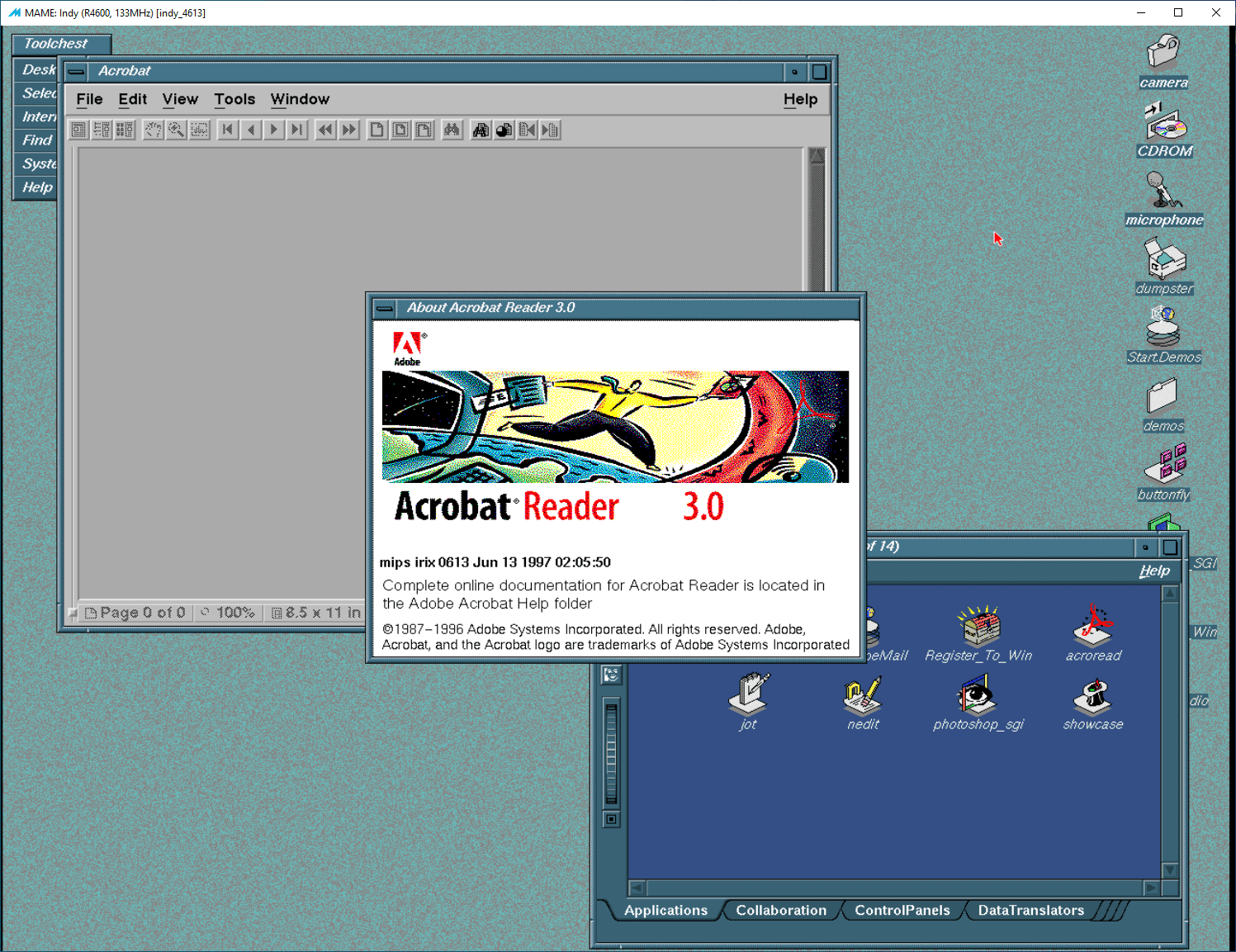The height and width of the screenshot is (952, 1236).
Task: Click the microphone desktop icon
Action: tap(1163, 191)
